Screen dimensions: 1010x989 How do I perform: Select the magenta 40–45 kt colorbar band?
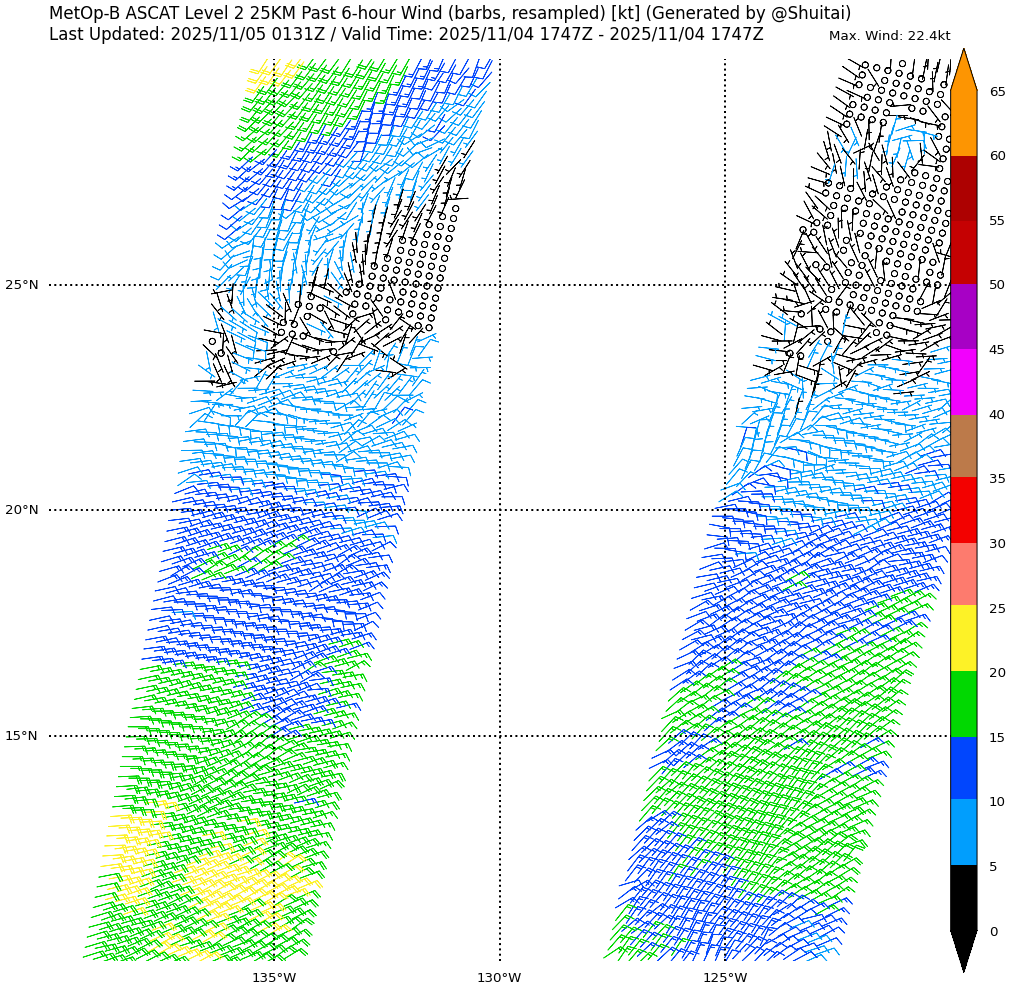point(963,381)
